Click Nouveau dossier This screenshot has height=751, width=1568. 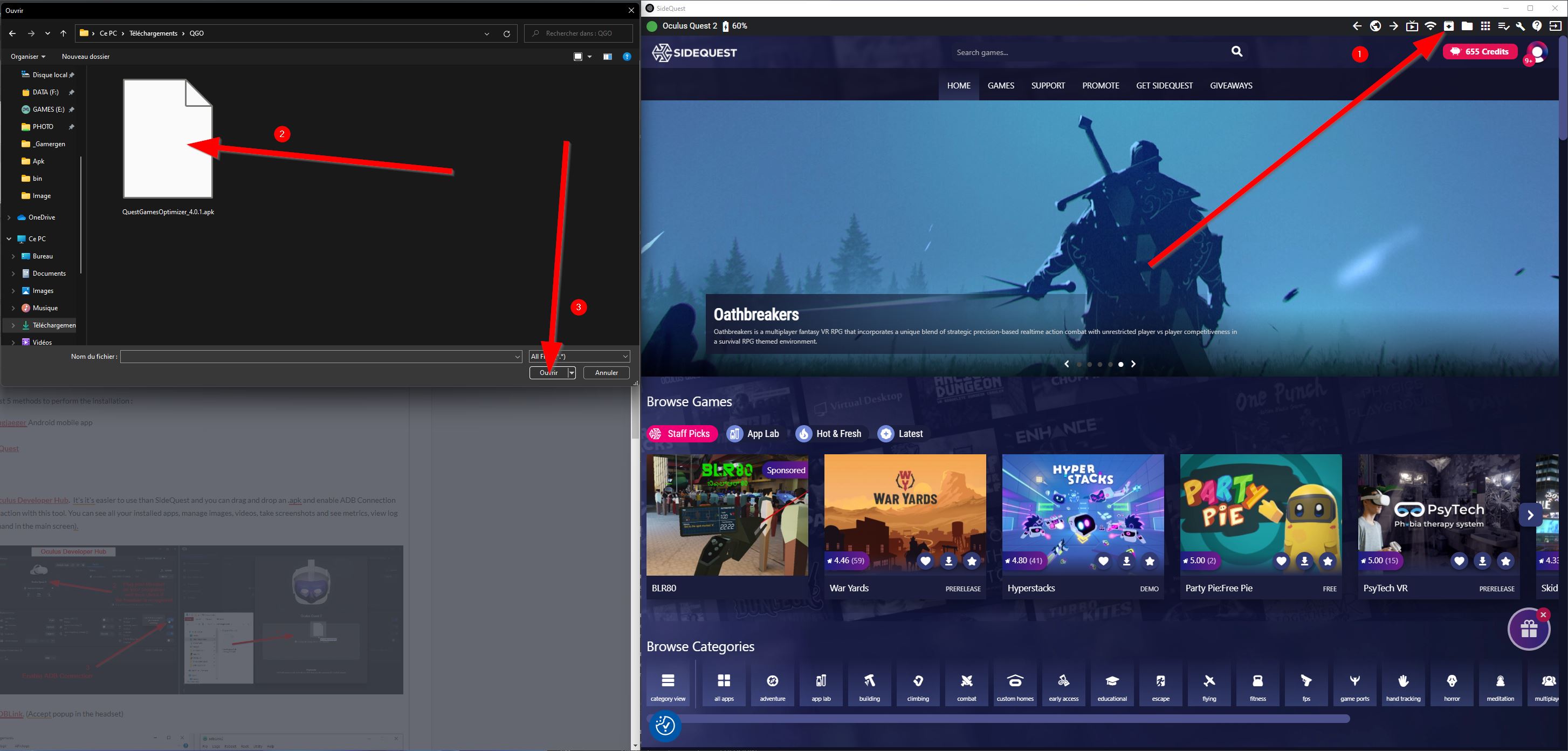pos(86,57)
